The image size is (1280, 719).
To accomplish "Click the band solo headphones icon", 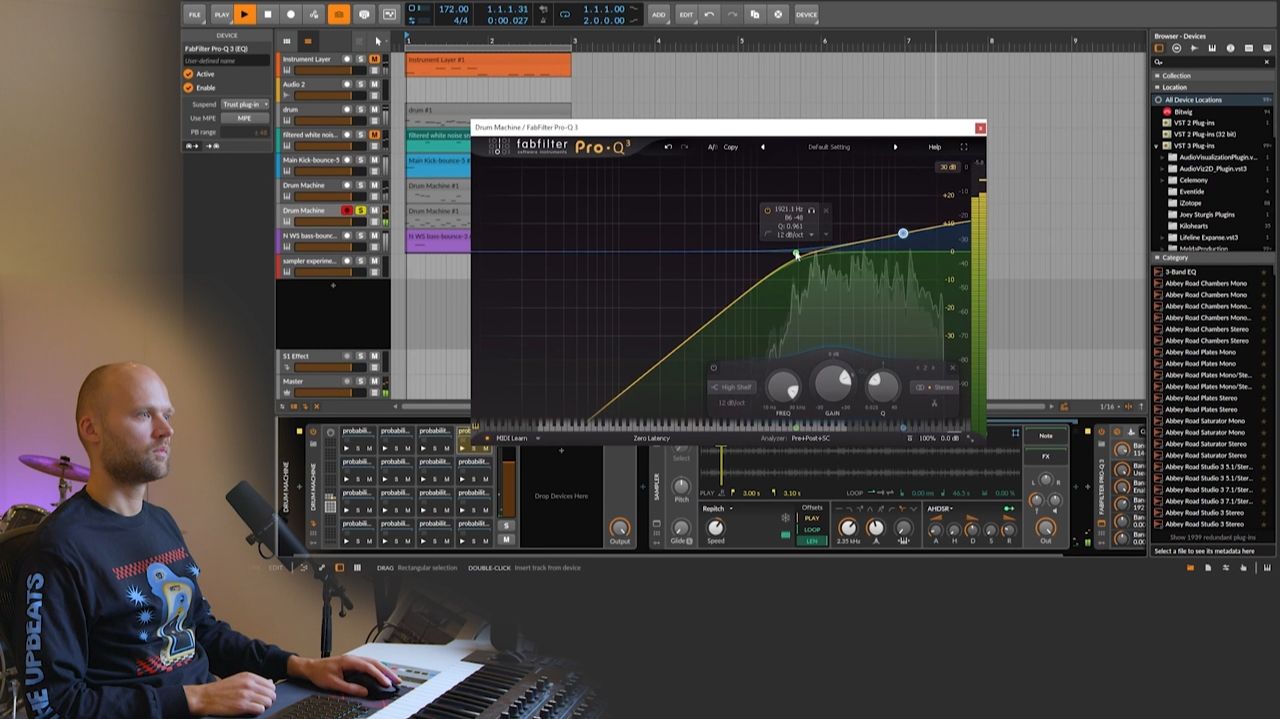I will tap(812, 210).
